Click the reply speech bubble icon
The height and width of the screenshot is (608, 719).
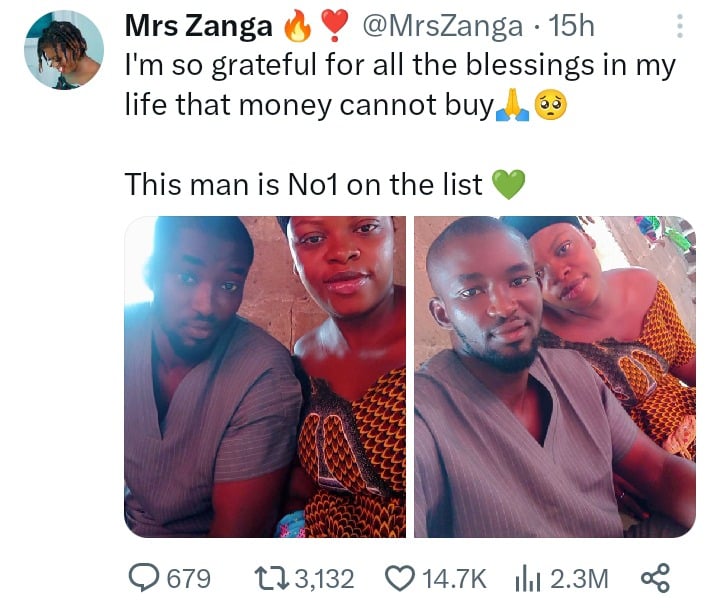145,577
